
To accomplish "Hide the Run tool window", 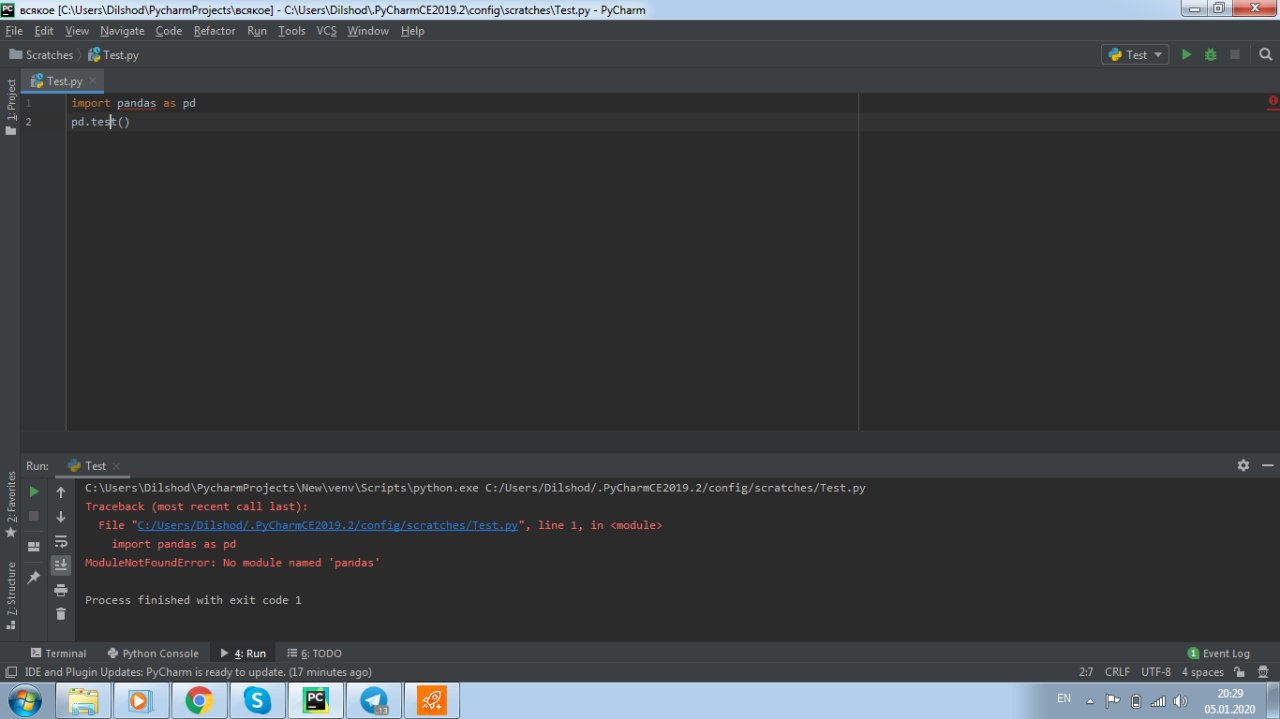I will click(x=1268, y=466).
